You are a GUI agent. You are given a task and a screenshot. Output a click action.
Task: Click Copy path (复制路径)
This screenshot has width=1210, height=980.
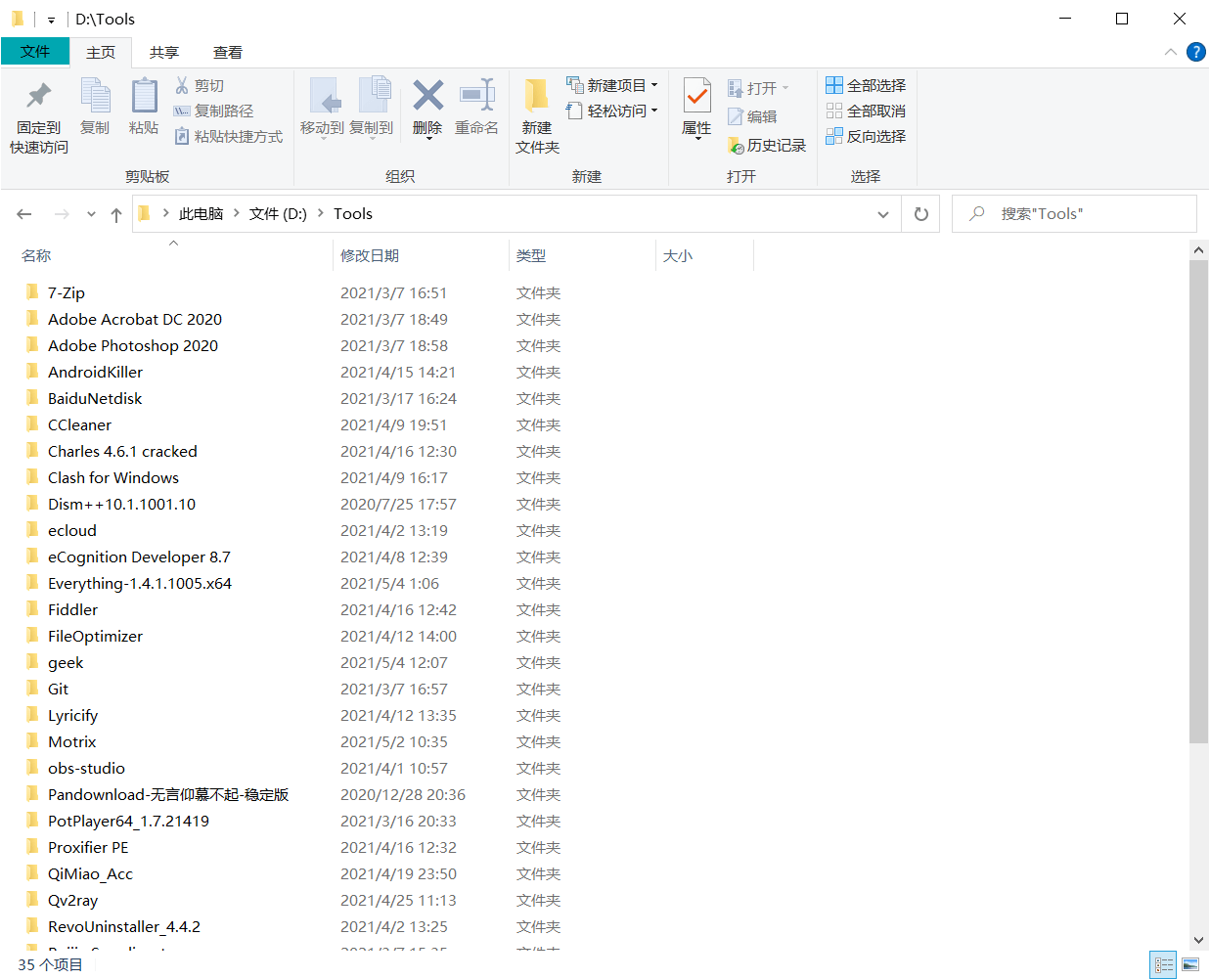click(x=213, y=111)
